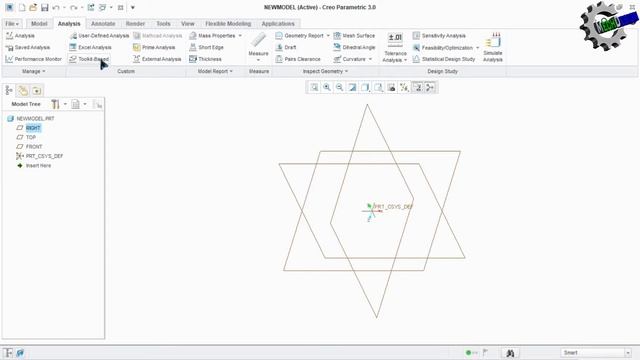Click the Regenerate icon in quick access toolbar

pyautogui.click(x=91, y=7)
